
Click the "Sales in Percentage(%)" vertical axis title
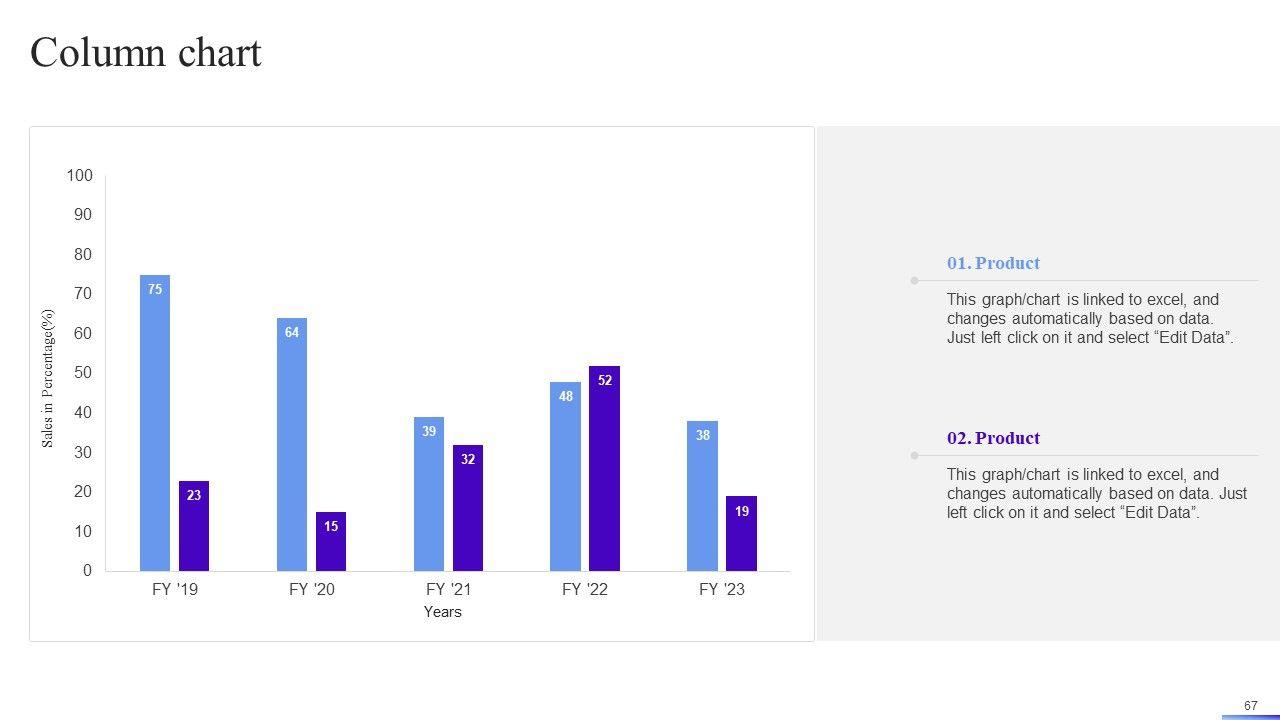(48, 378)
